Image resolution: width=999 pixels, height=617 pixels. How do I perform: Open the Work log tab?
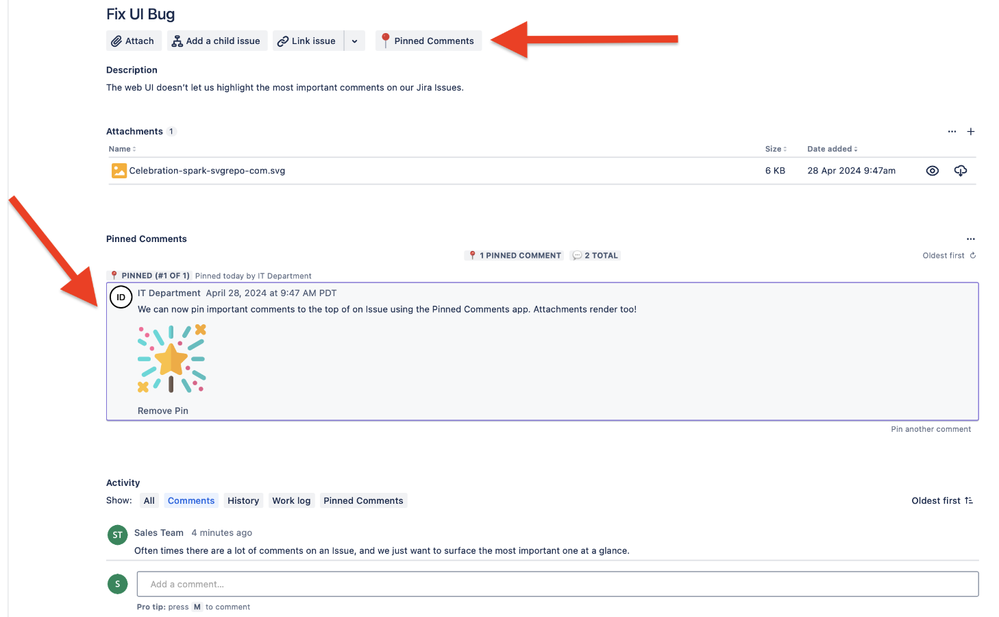(x=290, y=500)
